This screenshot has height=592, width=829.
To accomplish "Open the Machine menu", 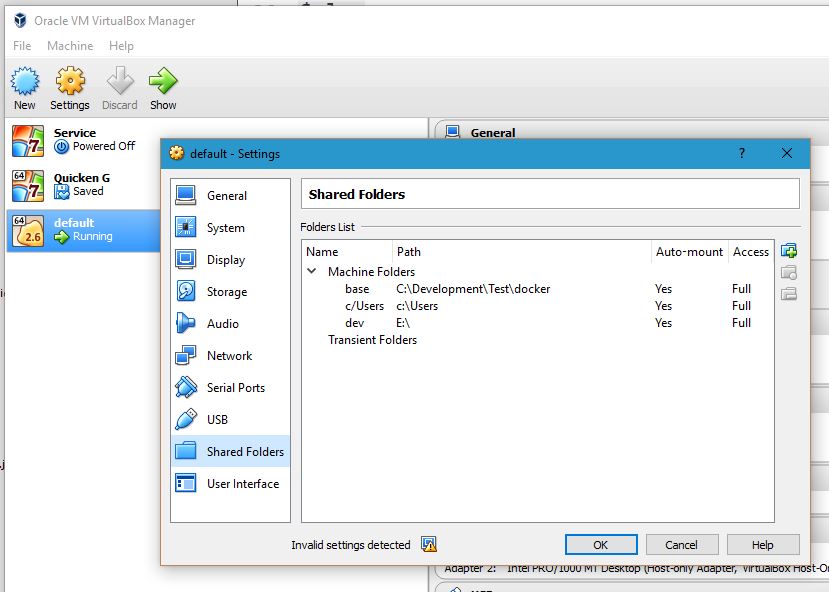I will (70, 46).
